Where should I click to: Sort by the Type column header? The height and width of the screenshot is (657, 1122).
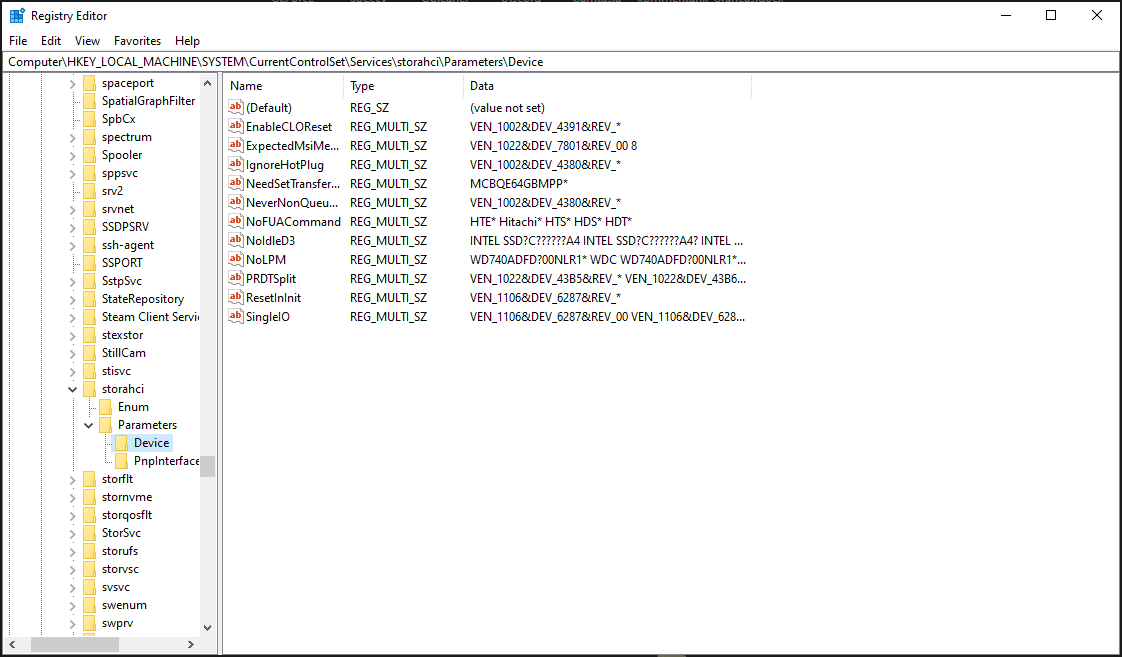362,85
